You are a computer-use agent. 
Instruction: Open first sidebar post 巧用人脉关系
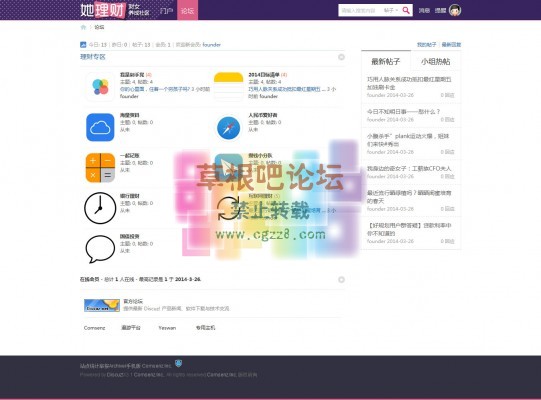409,83
